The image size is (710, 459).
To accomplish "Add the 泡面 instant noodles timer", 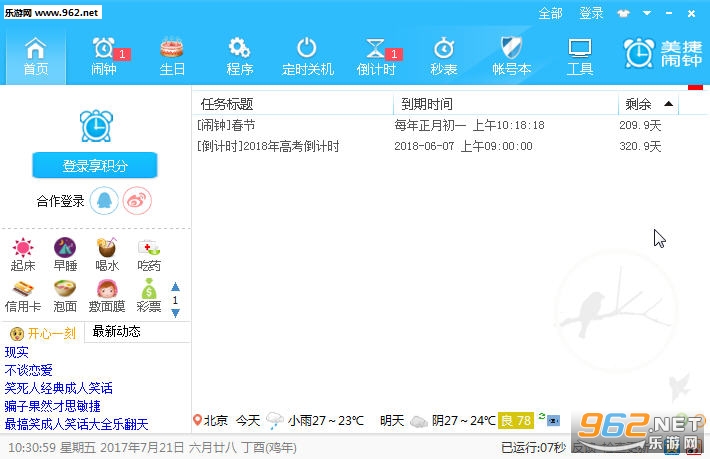I will (65, 296).
